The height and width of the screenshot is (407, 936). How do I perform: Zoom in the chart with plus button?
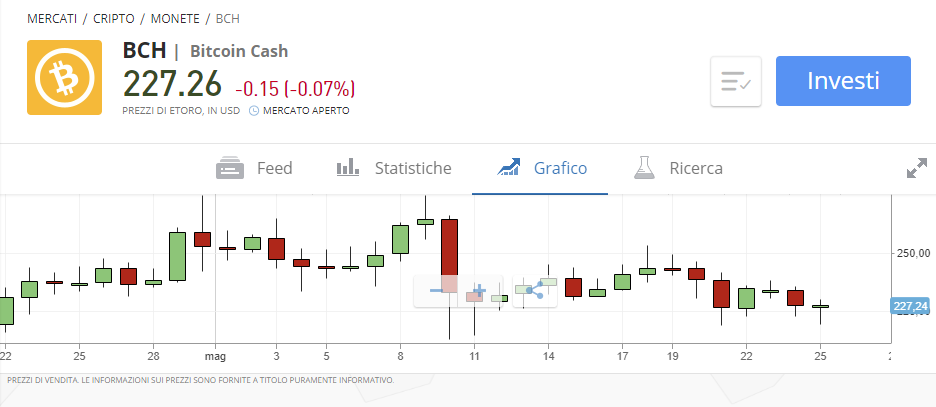(480, 291)
